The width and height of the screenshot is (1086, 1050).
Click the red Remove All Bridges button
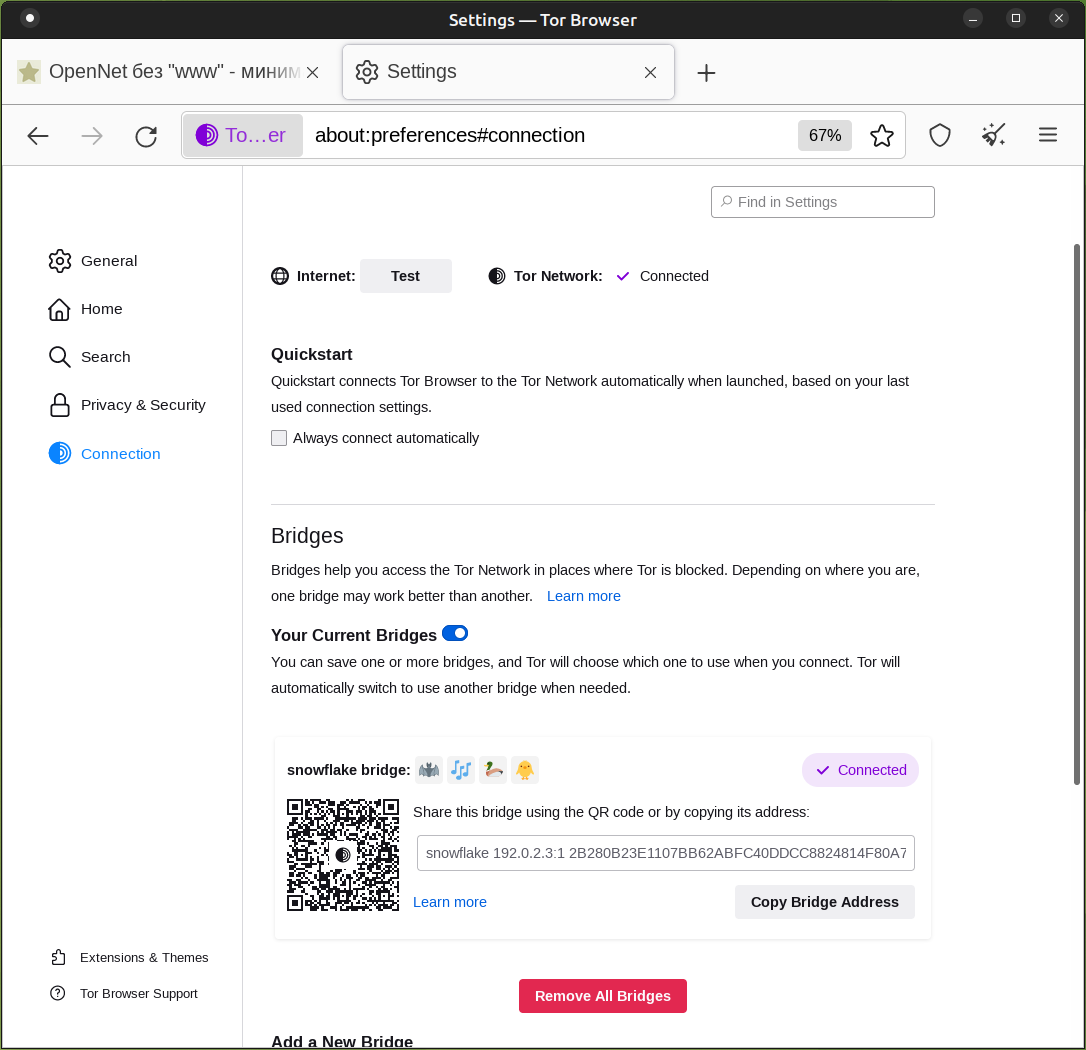click(x=602, y=996)
